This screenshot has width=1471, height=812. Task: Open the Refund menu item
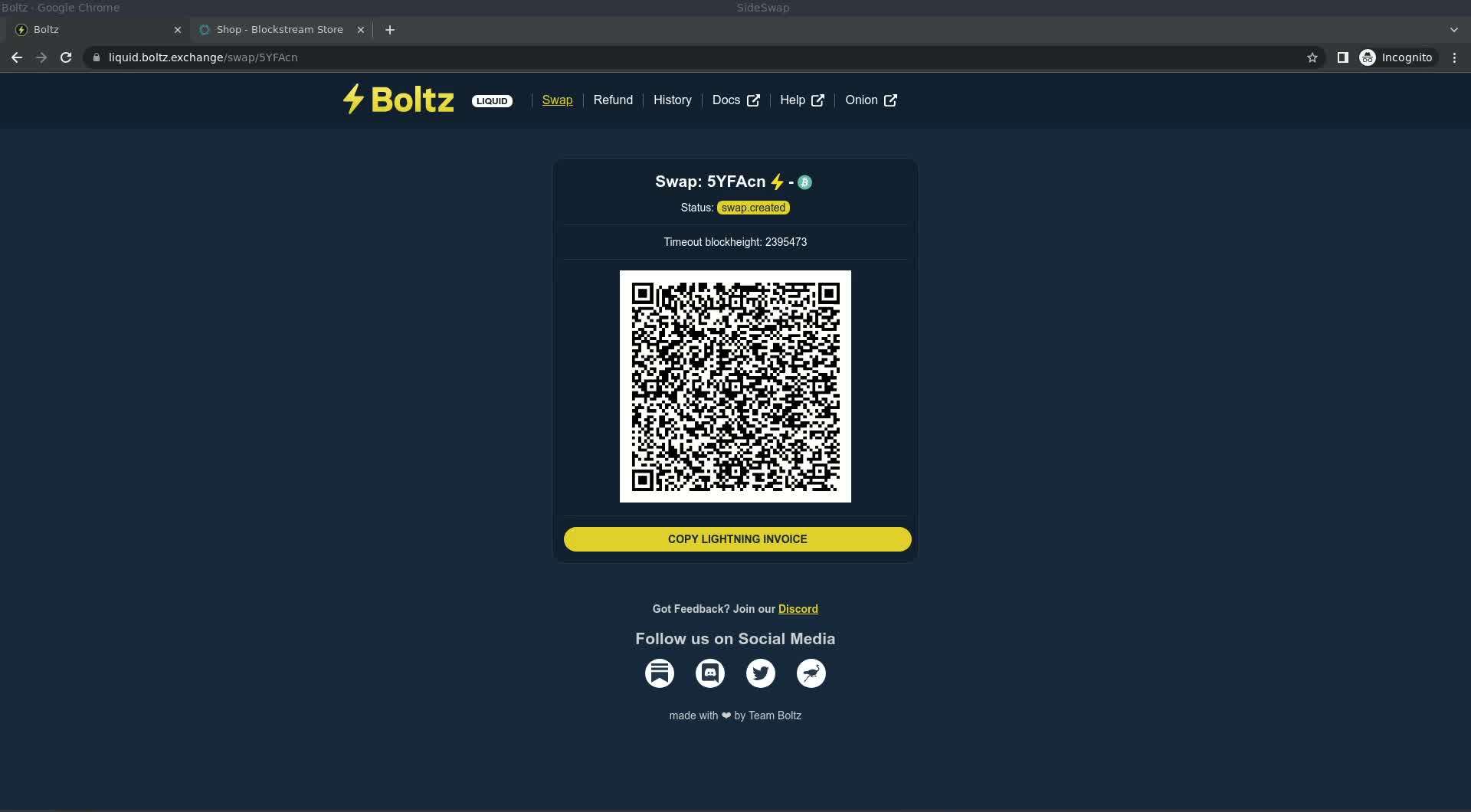click(613, 100)
